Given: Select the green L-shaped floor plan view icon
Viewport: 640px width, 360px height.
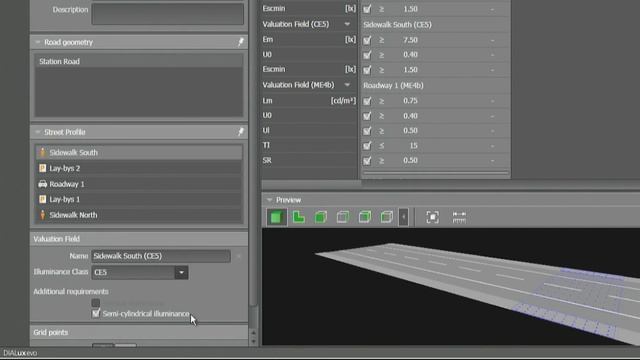Looking at the screenshot, I should pos(299,217).
